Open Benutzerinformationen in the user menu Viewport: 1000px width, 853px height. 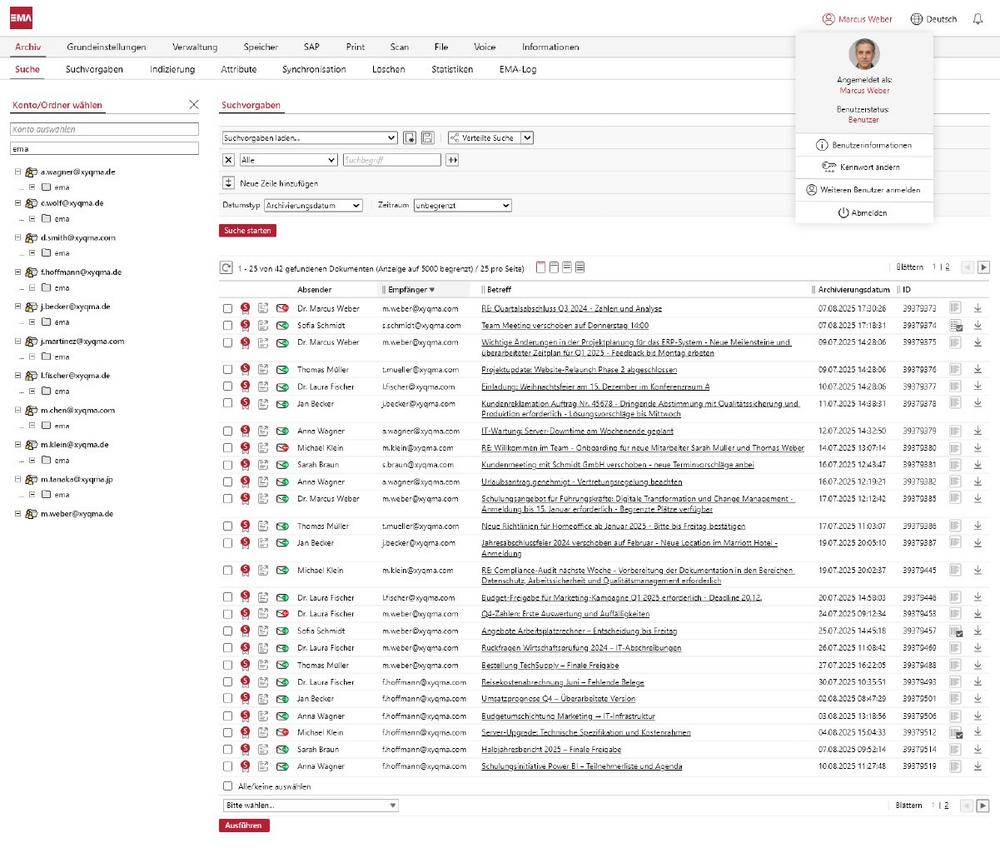tap(864, 145)
